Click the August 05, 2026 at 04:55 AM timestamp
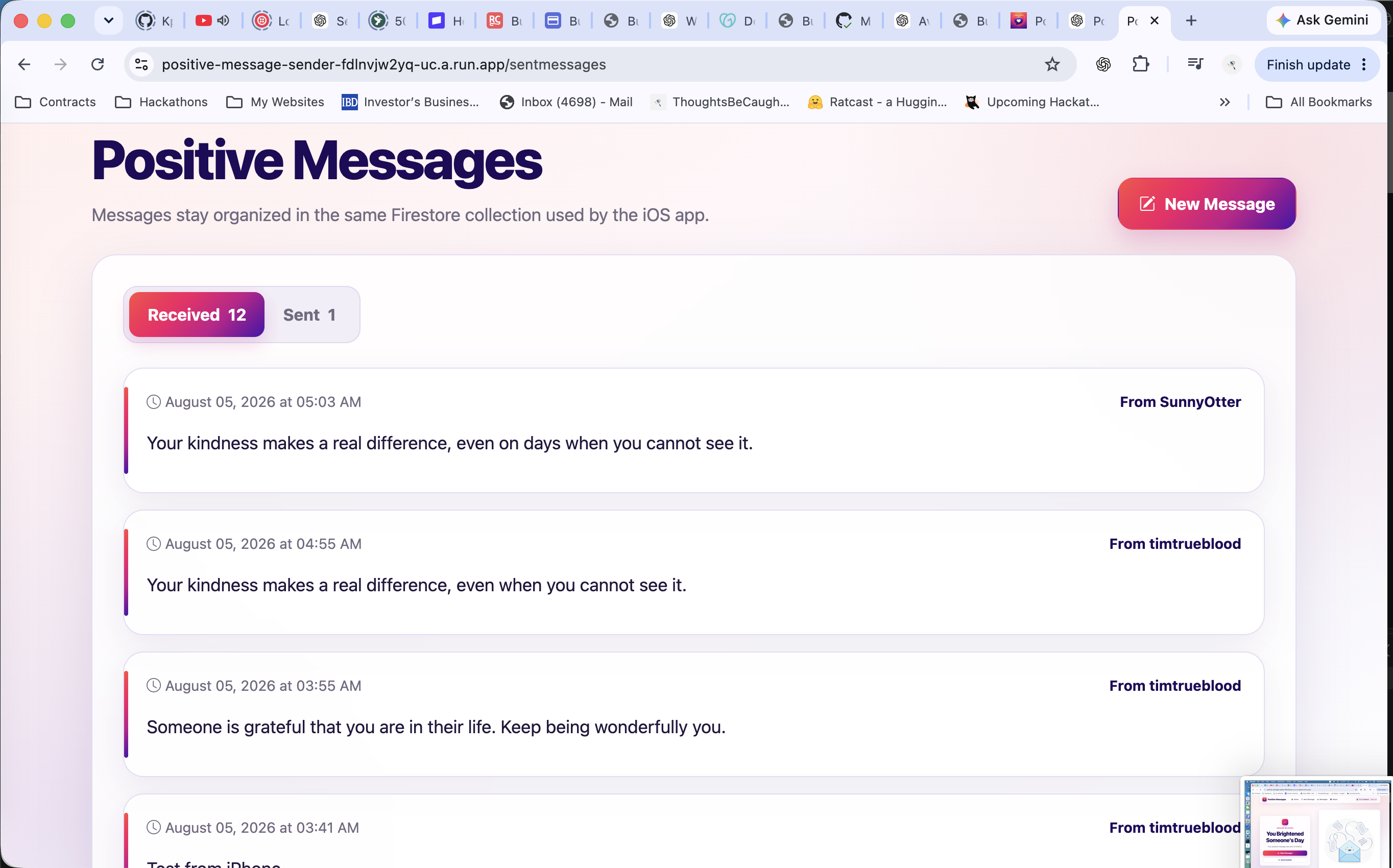Image resolution: width=1393 pixels, height=868 pixels. (263, 544)
